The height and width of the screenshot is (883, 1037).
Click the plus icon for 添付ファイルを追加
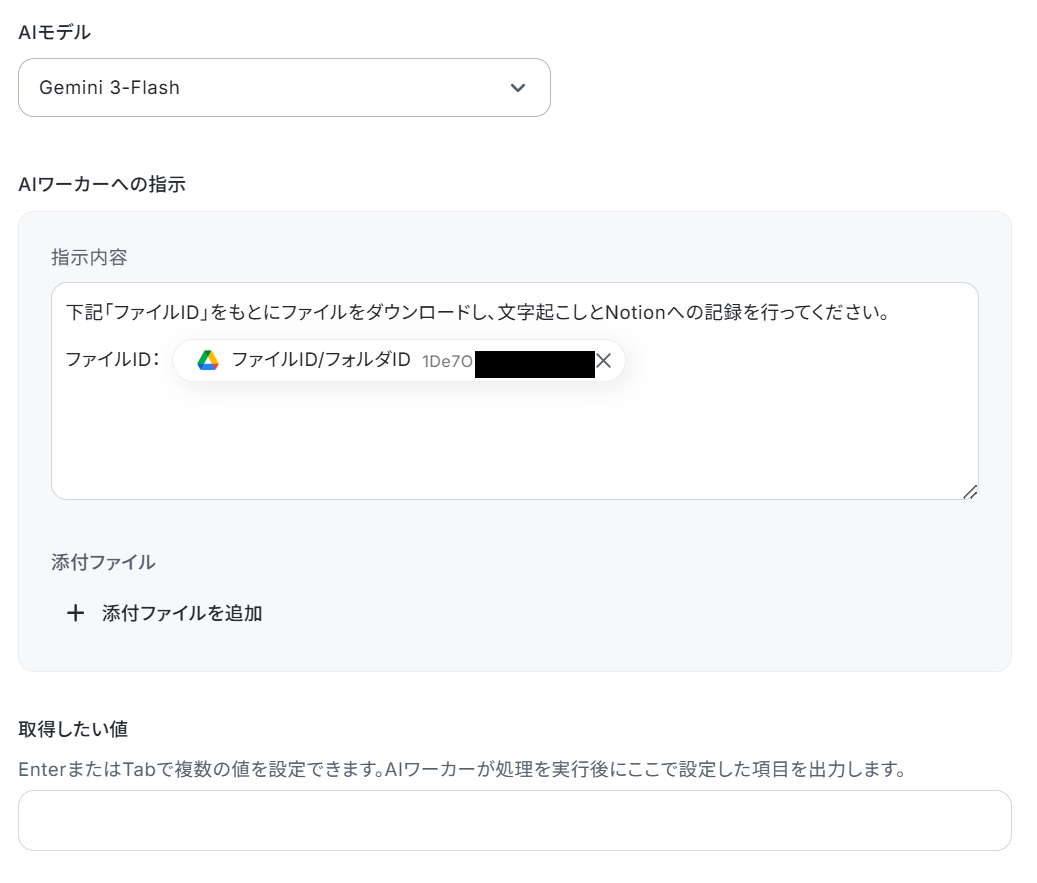pyautogui.click(x=75, y=613)
